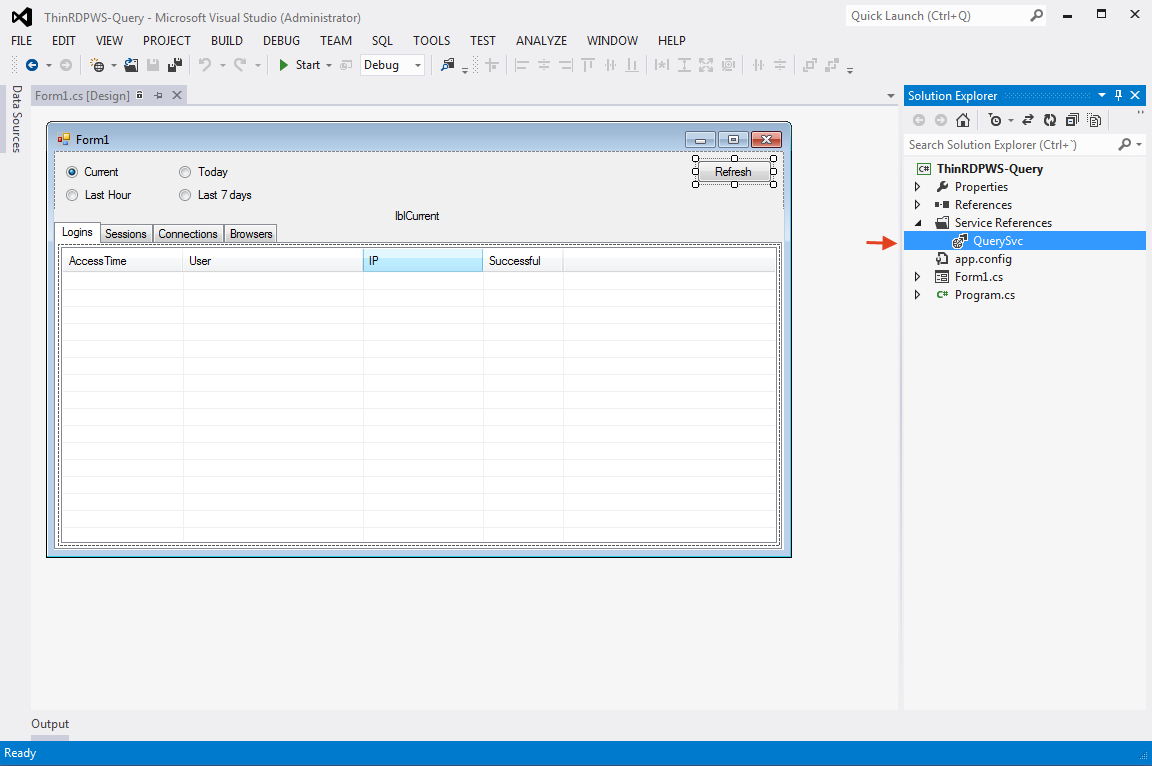Click the Refresh button on Form1
This screenshot has width=1152, height=766.
[733, 171]
